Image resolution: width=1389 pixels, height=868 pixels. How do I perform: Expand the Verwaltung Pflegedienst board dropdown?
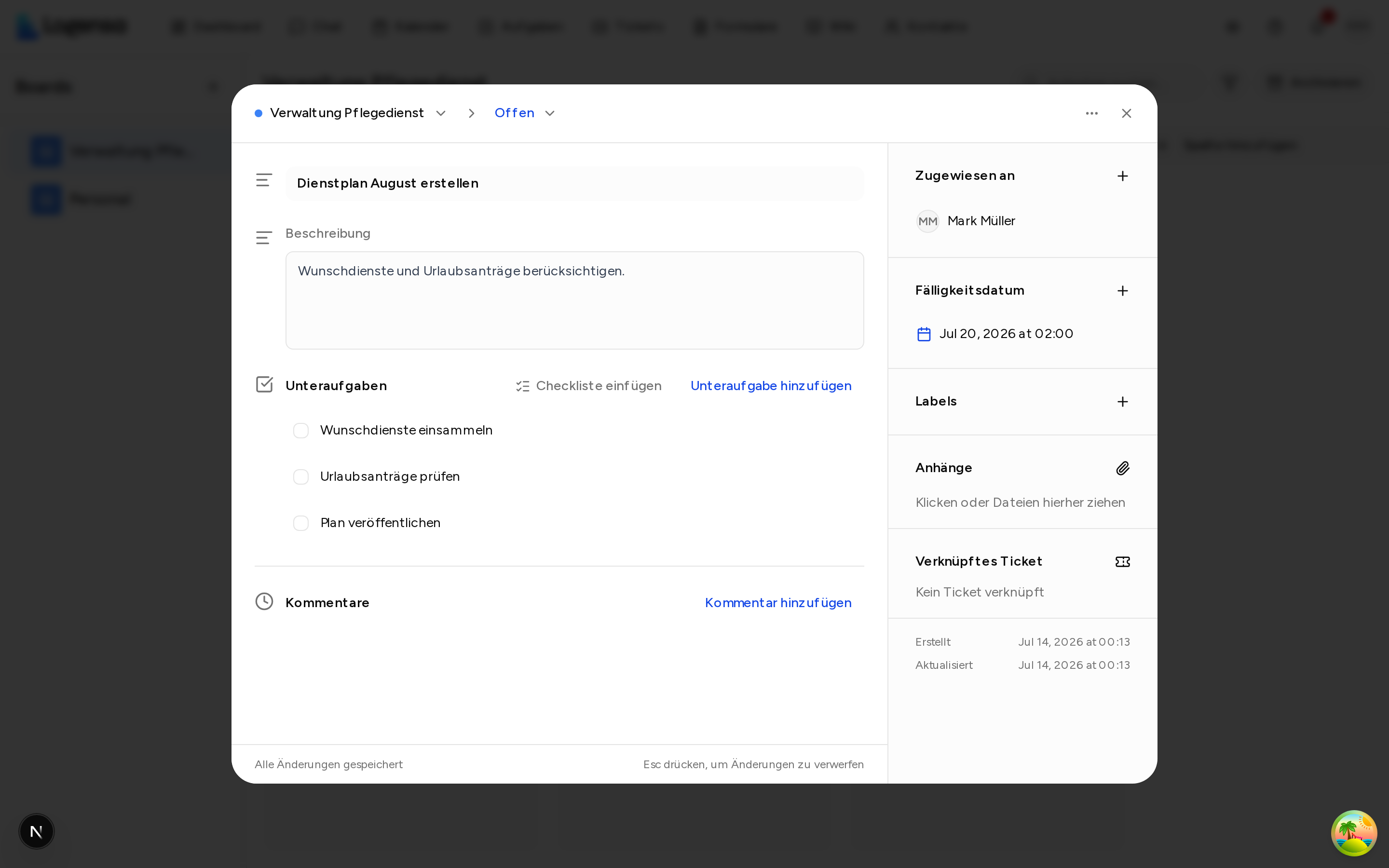(x=441, y=113)
